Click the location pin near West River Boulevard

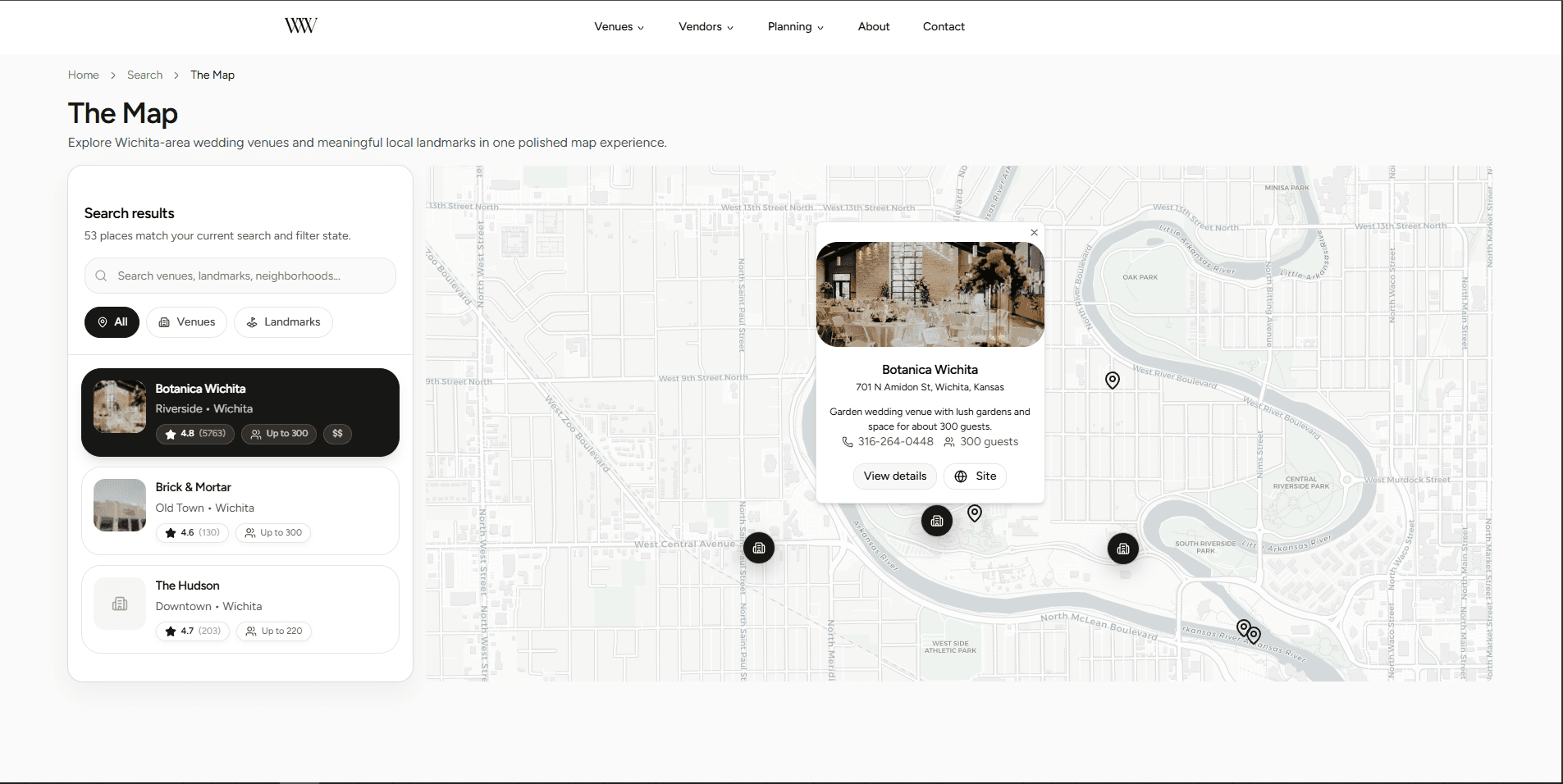tap(1113, 380)
